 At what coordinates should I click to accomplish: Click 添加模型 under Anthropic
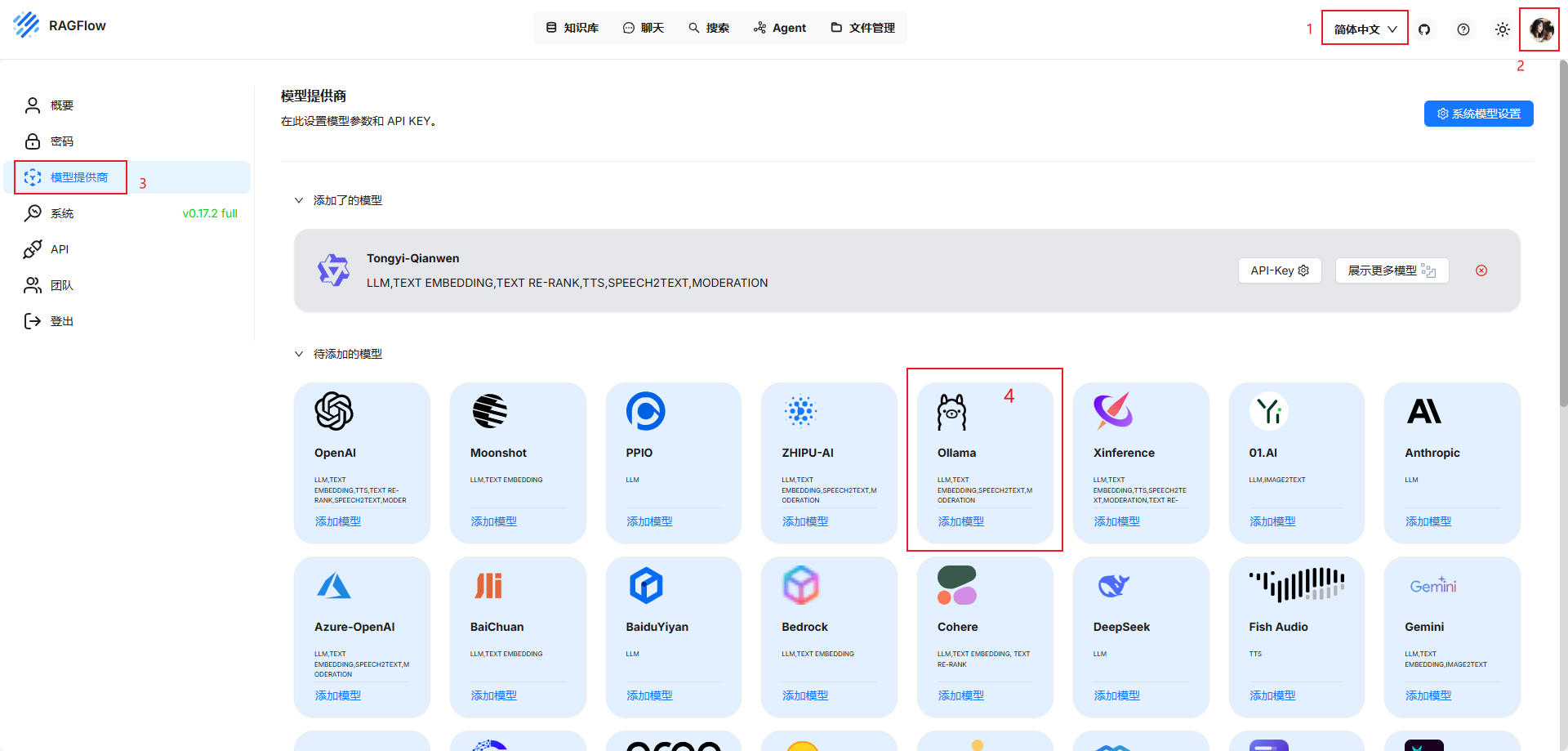1428,521
